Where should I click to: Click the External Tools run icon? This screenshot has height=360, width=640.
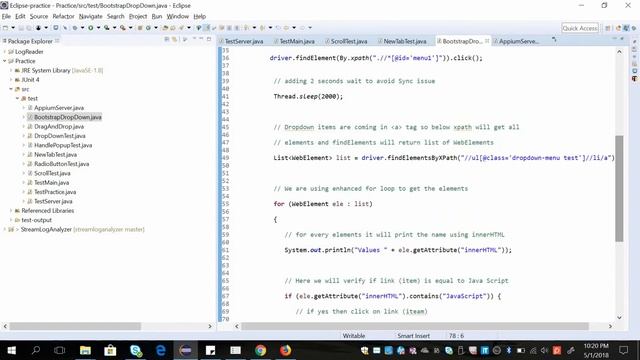pos(122,28)
